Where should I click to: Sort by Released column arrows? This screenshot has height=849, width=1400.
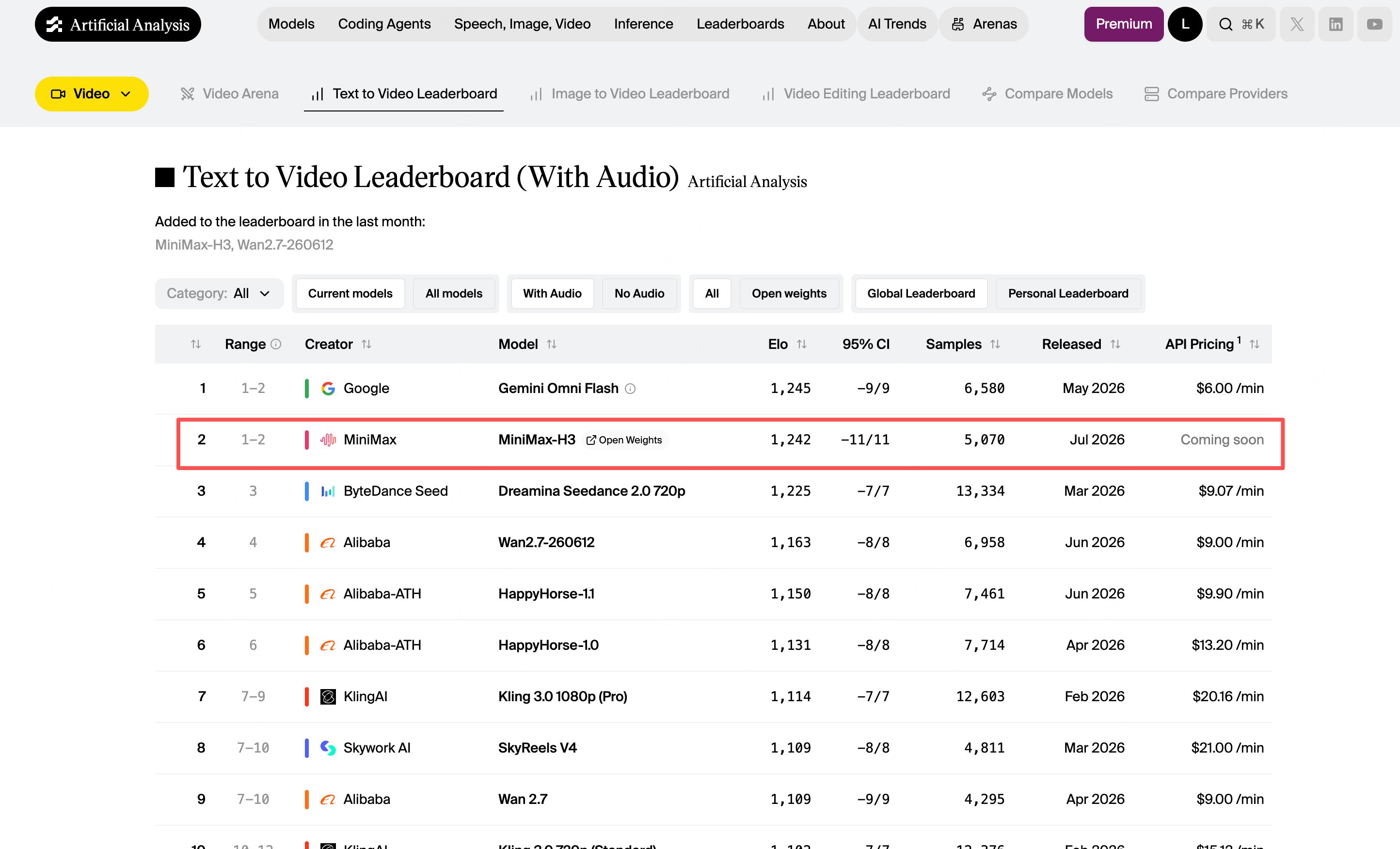(x=1115, y=344)
